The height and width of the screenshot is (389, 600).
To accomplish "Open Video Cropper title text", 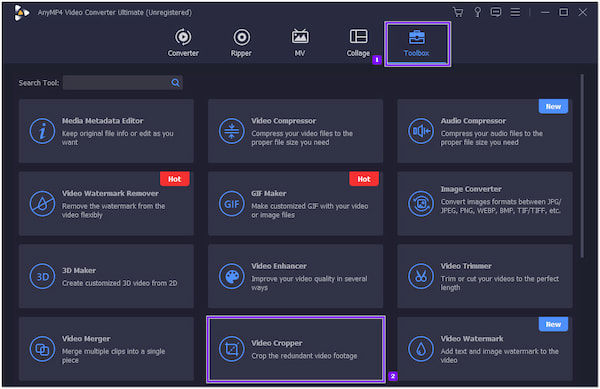I will pyautogui.click(x=277, y=343).
